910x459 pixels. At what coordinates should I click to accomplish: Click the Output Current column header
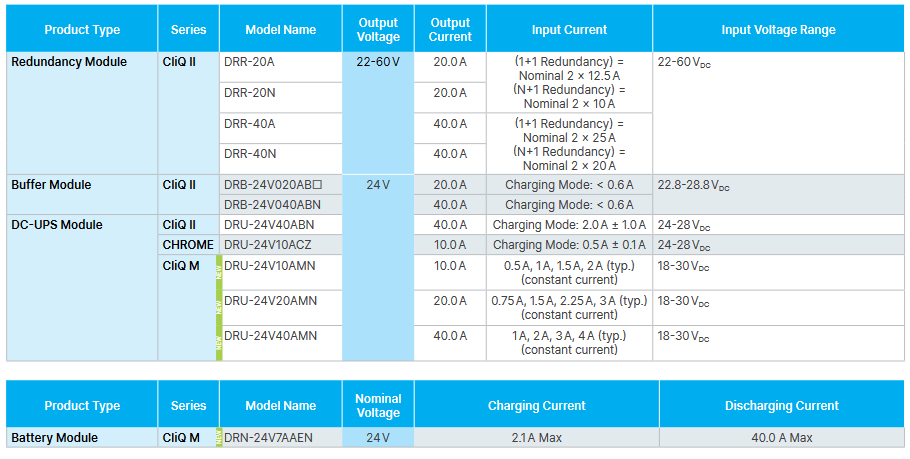click(x=450, y=30)
